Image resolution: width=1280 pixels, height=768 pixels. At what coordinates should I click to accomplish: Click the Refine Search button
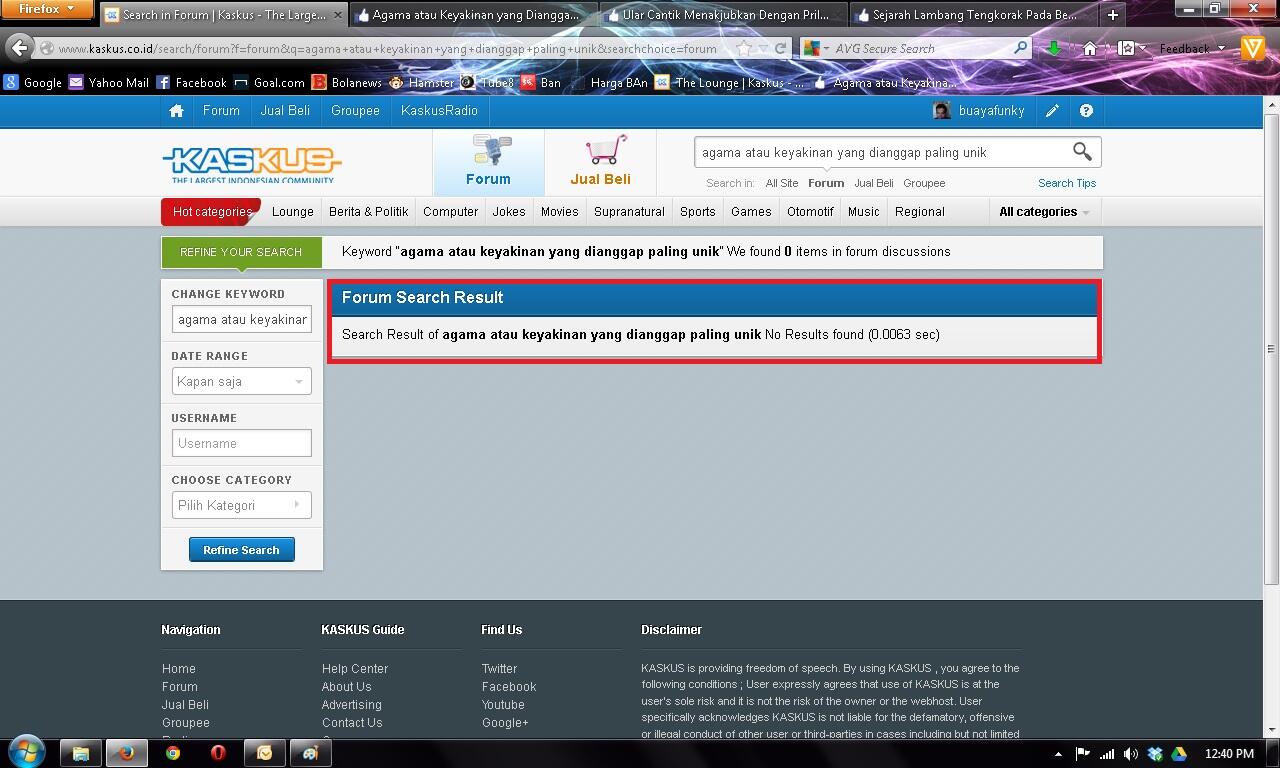coord(241,550)
